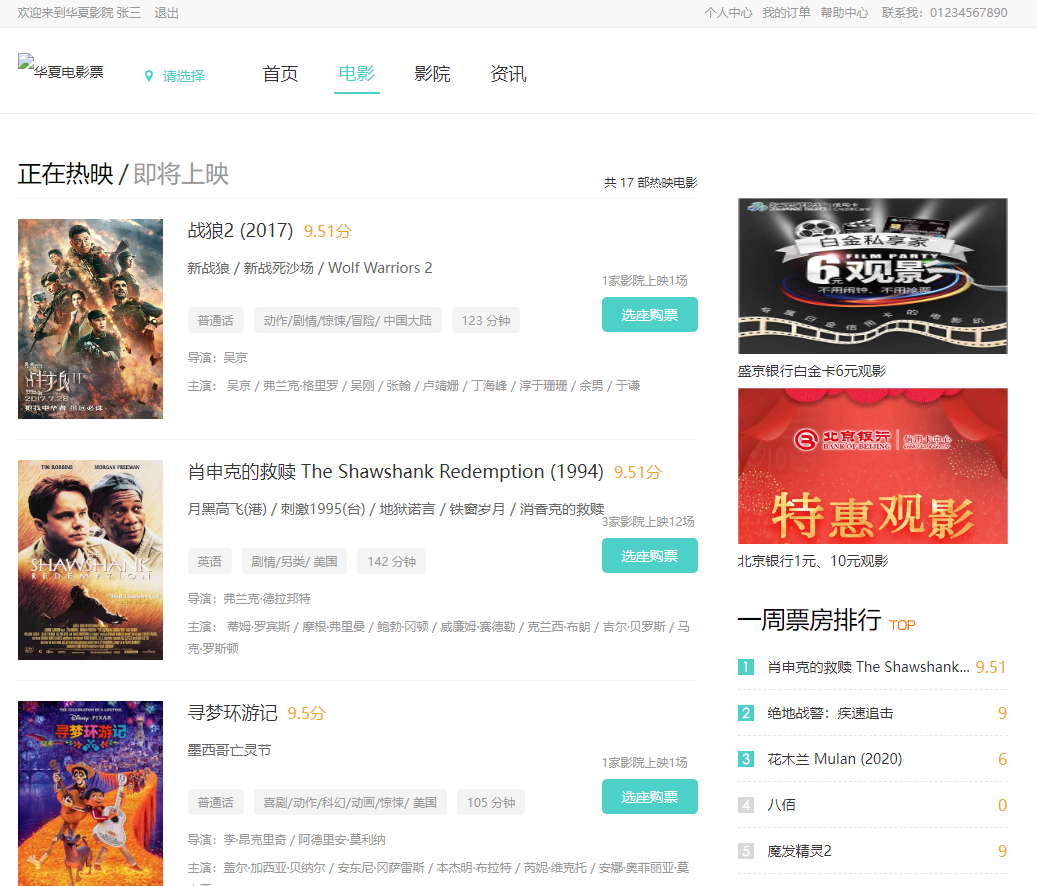Click the 导演：弗兰克·德拉邦特 line
The image size is (1037, 886).
[249, 598]
